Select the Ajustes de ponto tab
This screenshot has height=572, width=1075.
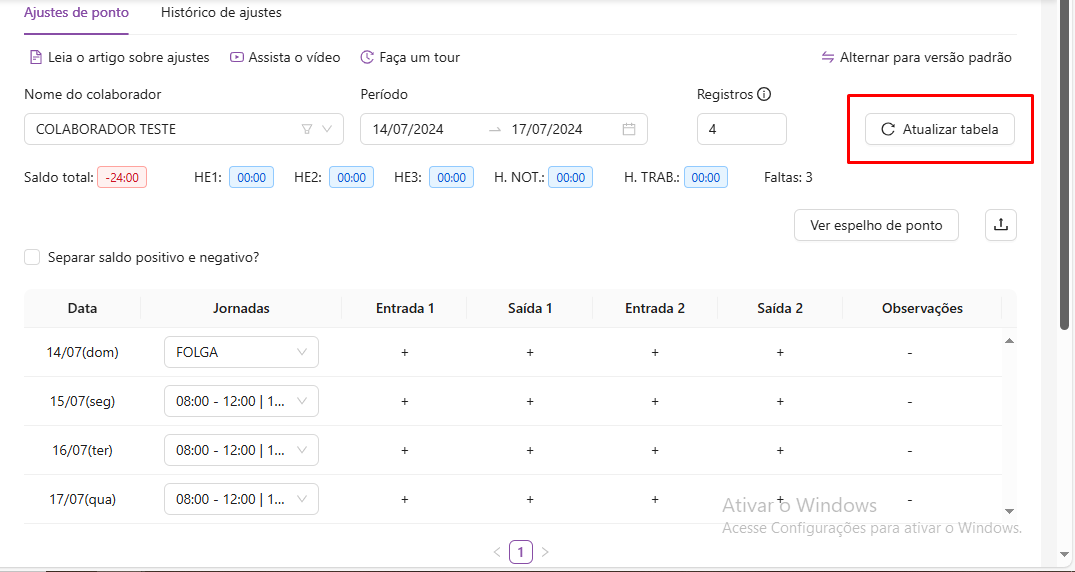(76, 13)
